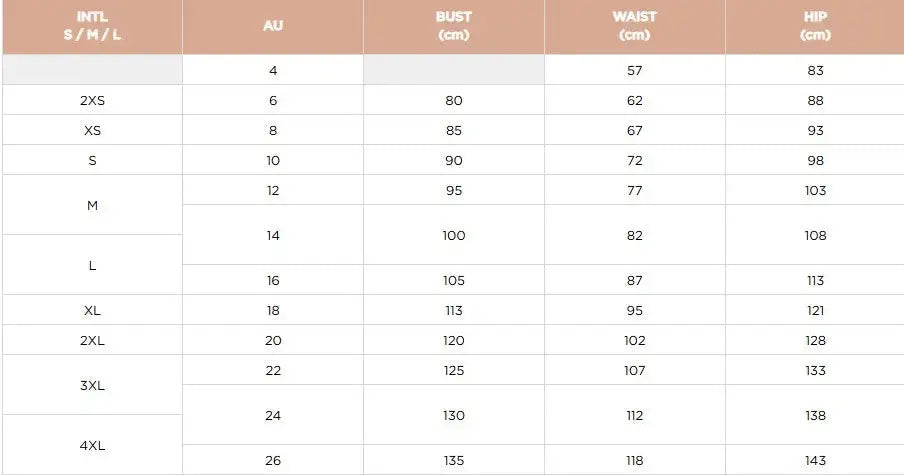Select the hip measurement 83
This screenshot has width=904, height=475.
(815, 71)
